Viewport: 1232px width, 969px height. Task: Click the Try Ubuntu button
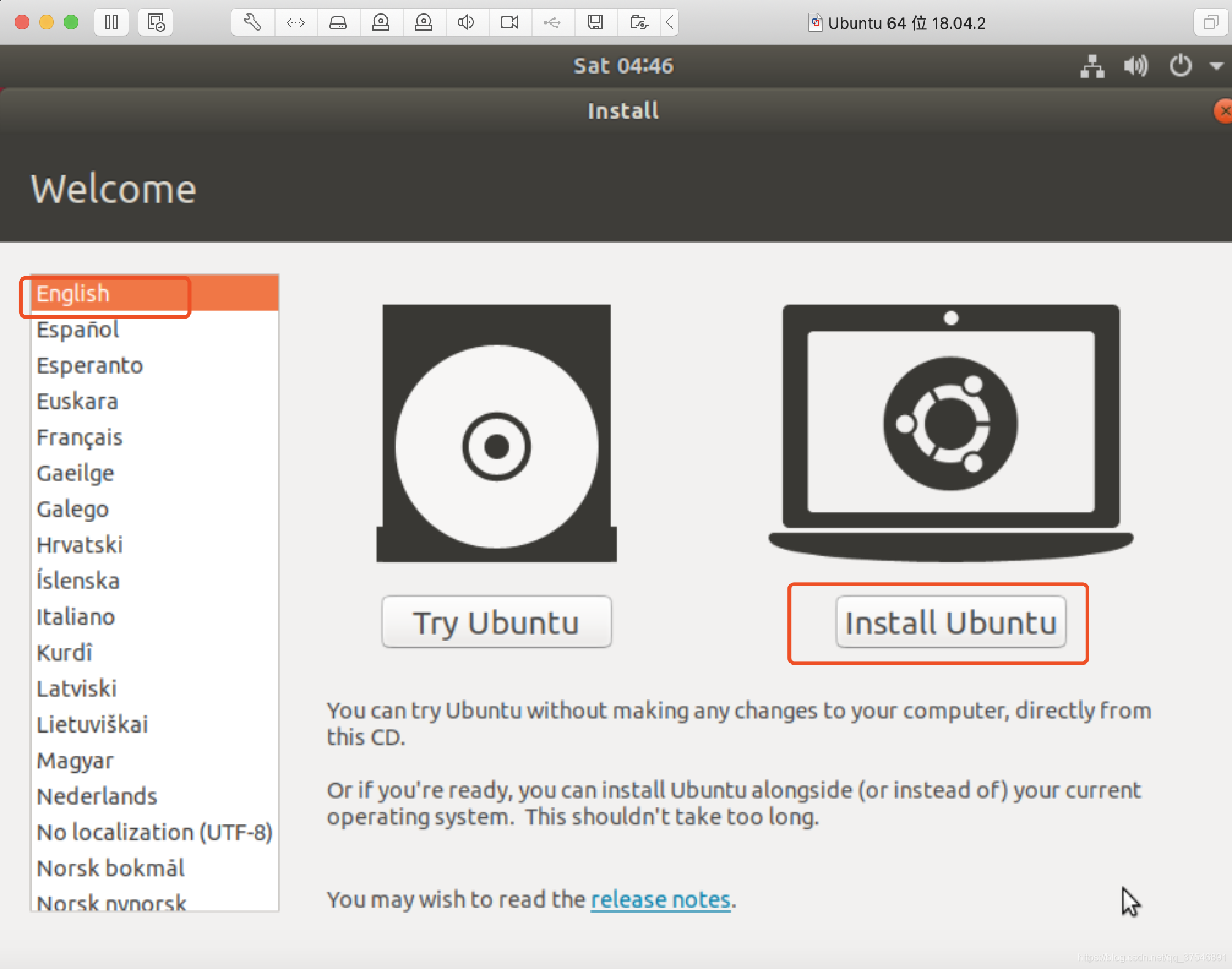(x=497, y=622)
